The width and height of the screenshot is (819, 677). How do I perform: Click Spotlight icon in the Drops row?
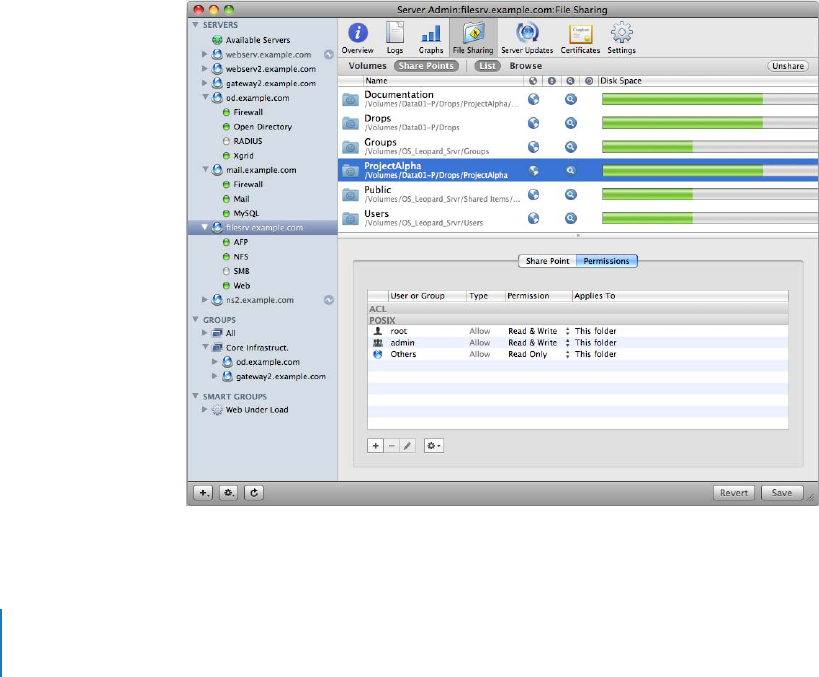pyautogui.click(x=571, y=123)
